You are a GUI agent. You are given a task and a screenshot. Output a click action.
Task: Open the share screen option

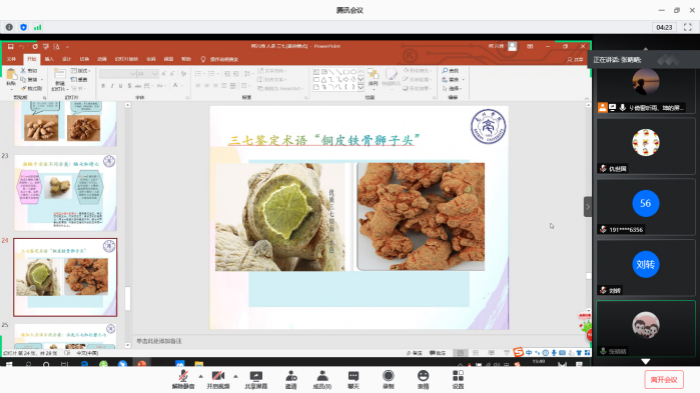[256, 380]
